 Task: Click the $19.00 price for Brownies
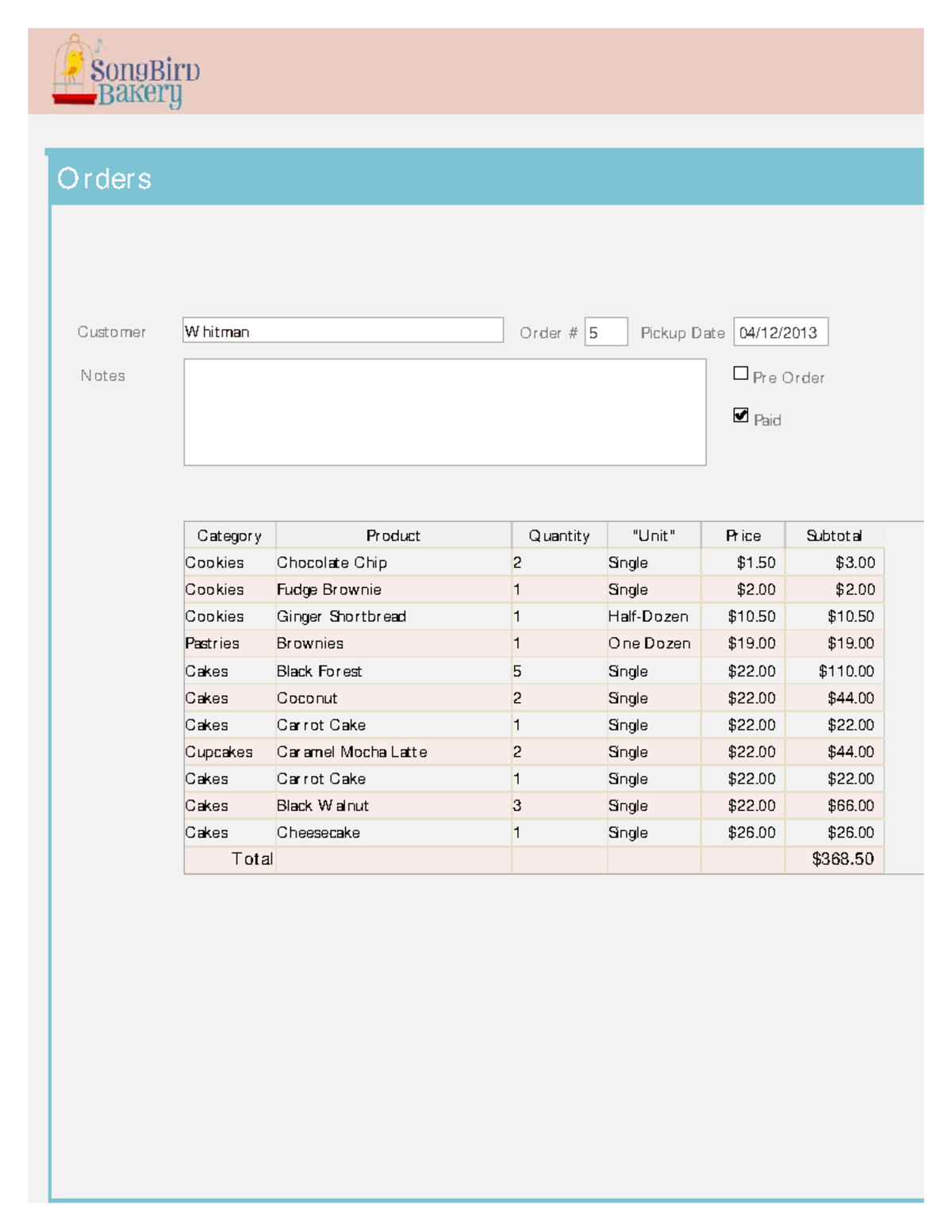pyautogui.click(x=743, y=643)
